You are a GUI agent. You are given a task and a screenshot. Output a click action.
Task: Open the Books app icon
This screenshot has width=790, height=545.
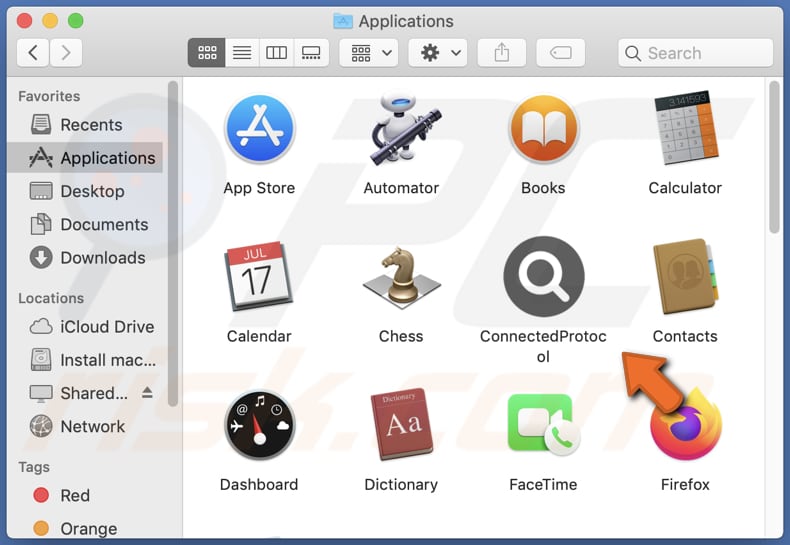(544, 129)
